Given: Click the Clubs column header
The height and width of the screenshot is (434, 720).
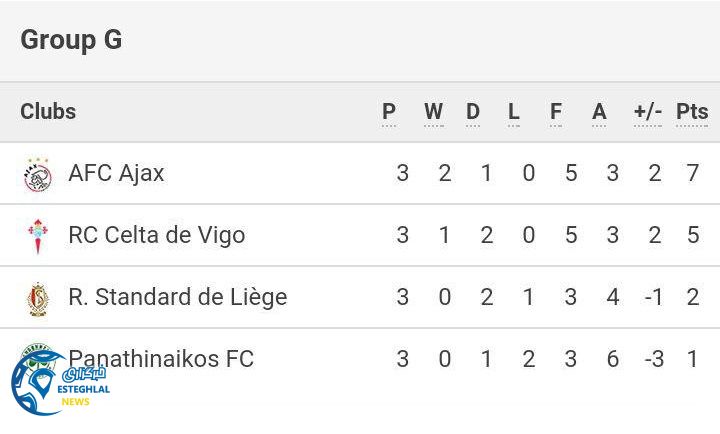Looking at the screenshot, I should (x=48, y=112).
